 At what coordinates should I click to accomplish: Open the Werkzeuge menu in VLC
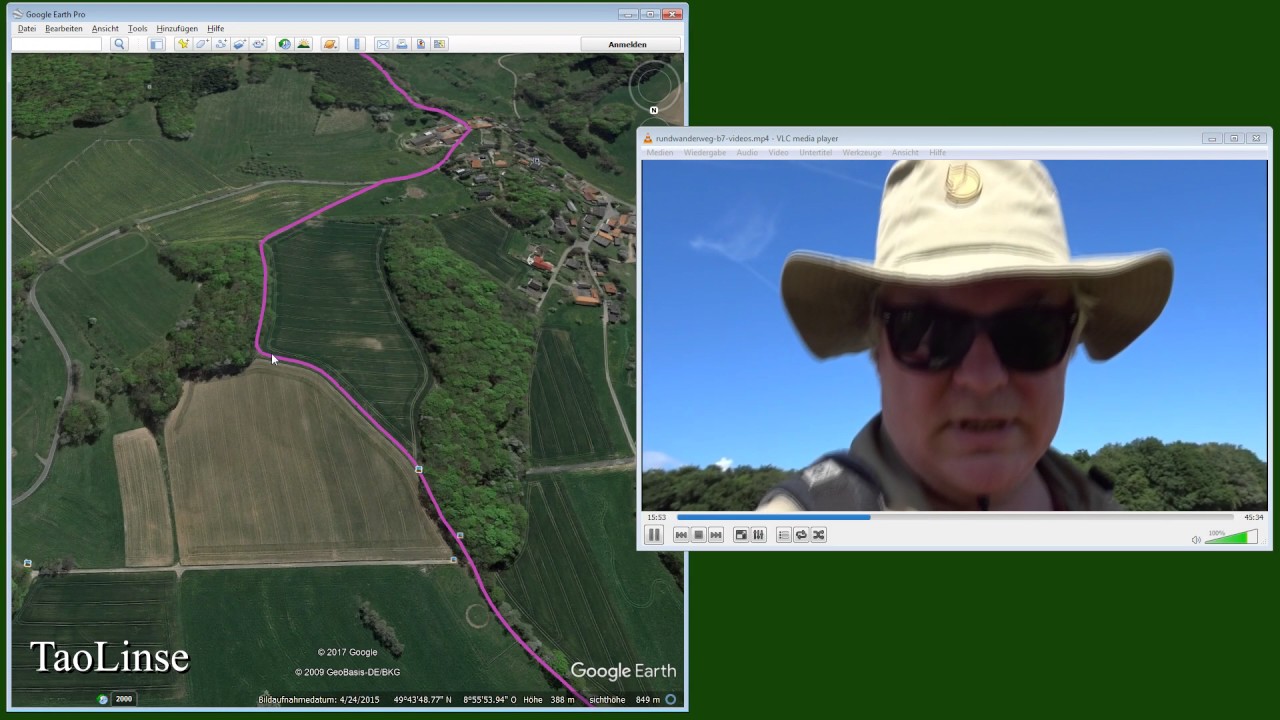point(863,152)
